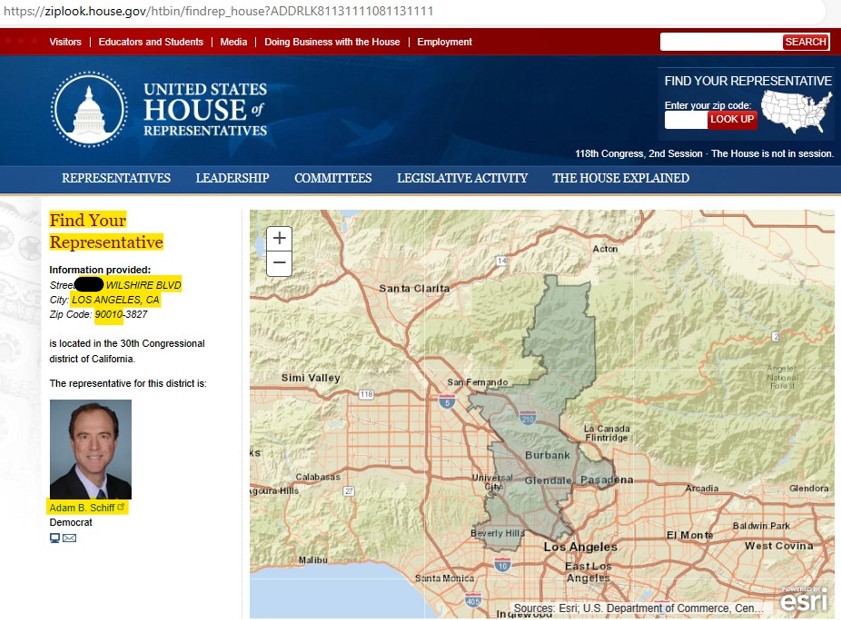
Task: Click Malibu label on the map
Action: (313, 560)
